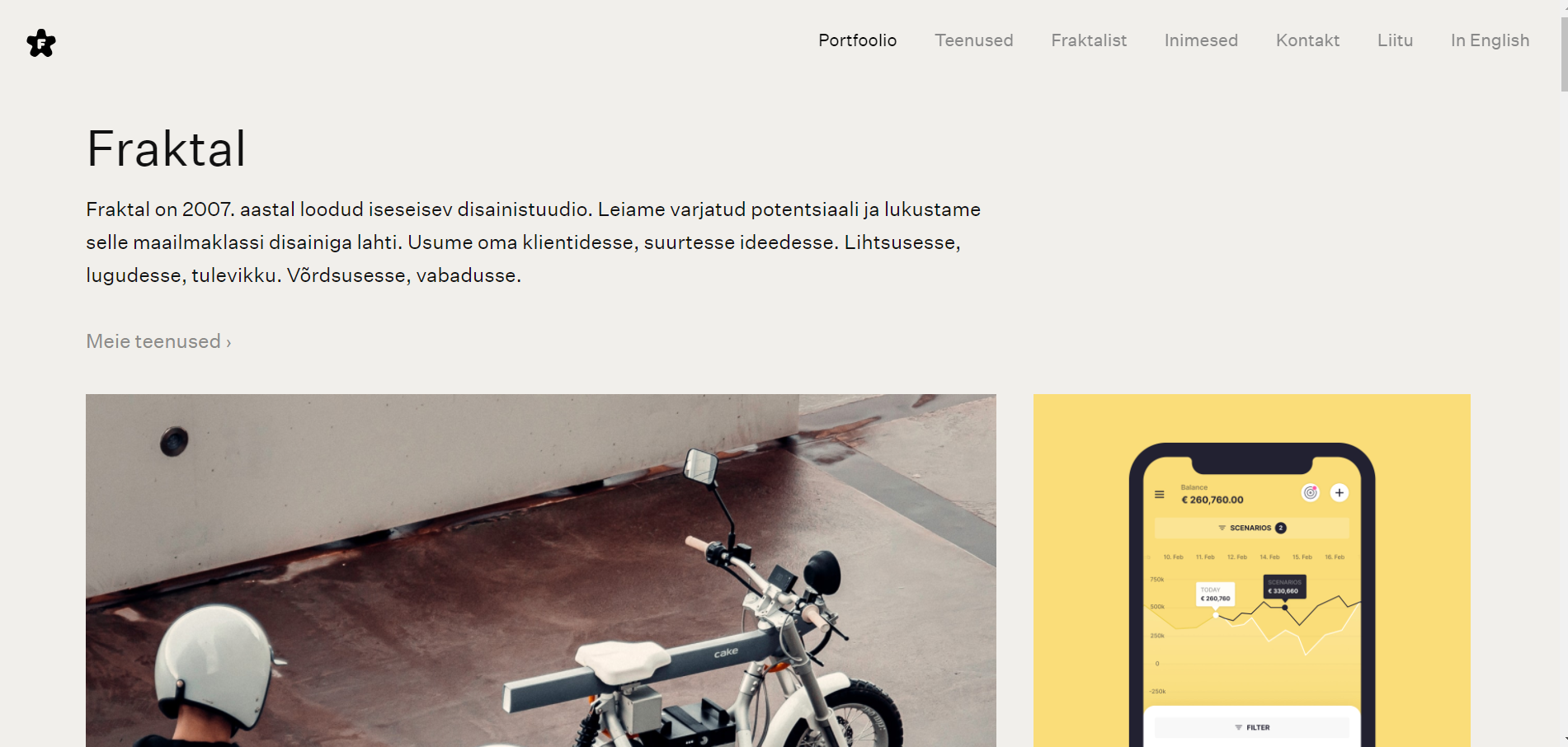Screen dimensions: 1568x747
Task: Follow the Meie teenused link
Action: [x=158, y=341]
